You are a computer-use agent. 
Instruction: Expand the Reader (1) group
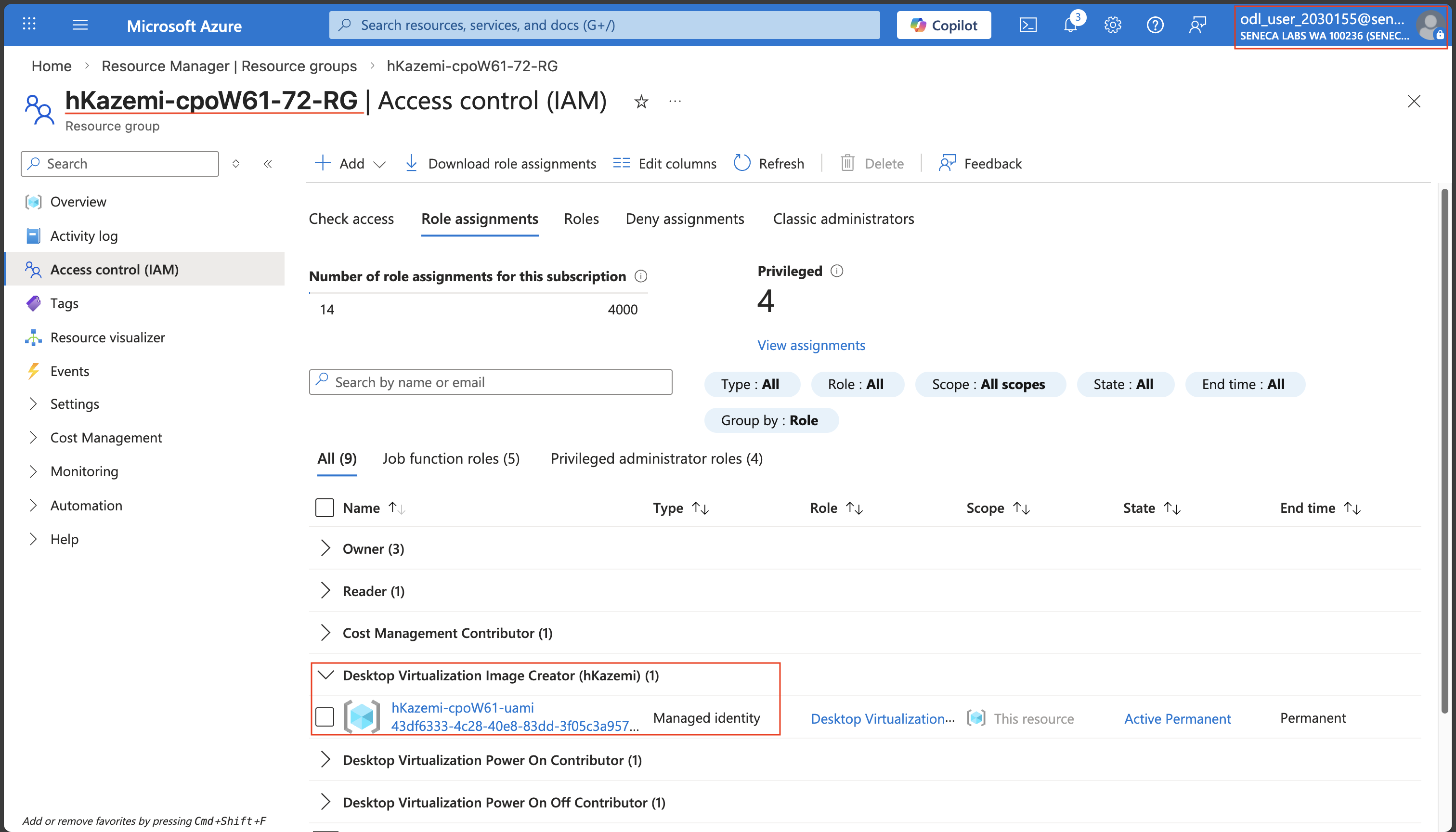click(325, 591)
